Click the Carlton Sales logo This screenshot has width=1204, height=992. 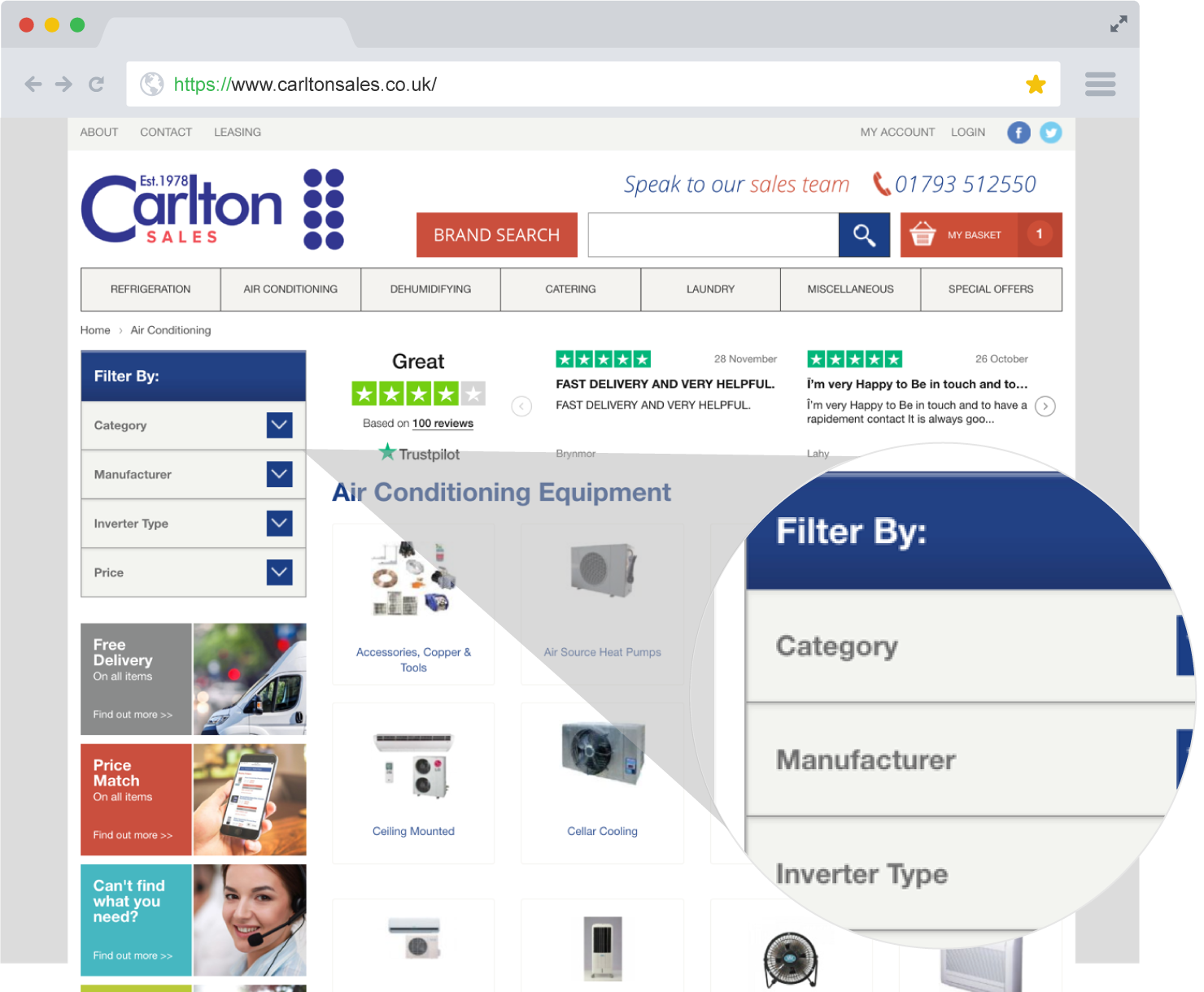(212, 209)
